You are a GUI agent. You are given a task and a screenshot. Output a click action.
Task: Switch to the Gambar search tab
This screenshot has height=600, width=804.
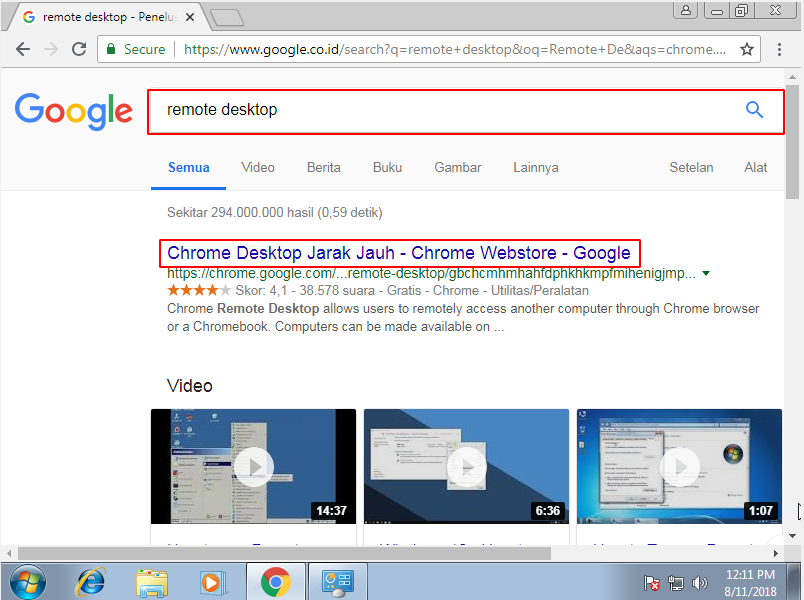click(x=457, y=168)
